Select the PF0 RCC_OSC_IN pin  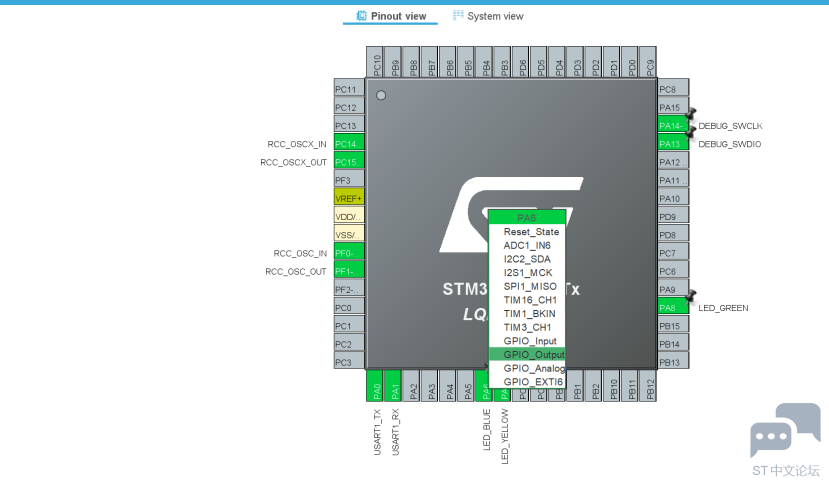[x=349, y=253]
